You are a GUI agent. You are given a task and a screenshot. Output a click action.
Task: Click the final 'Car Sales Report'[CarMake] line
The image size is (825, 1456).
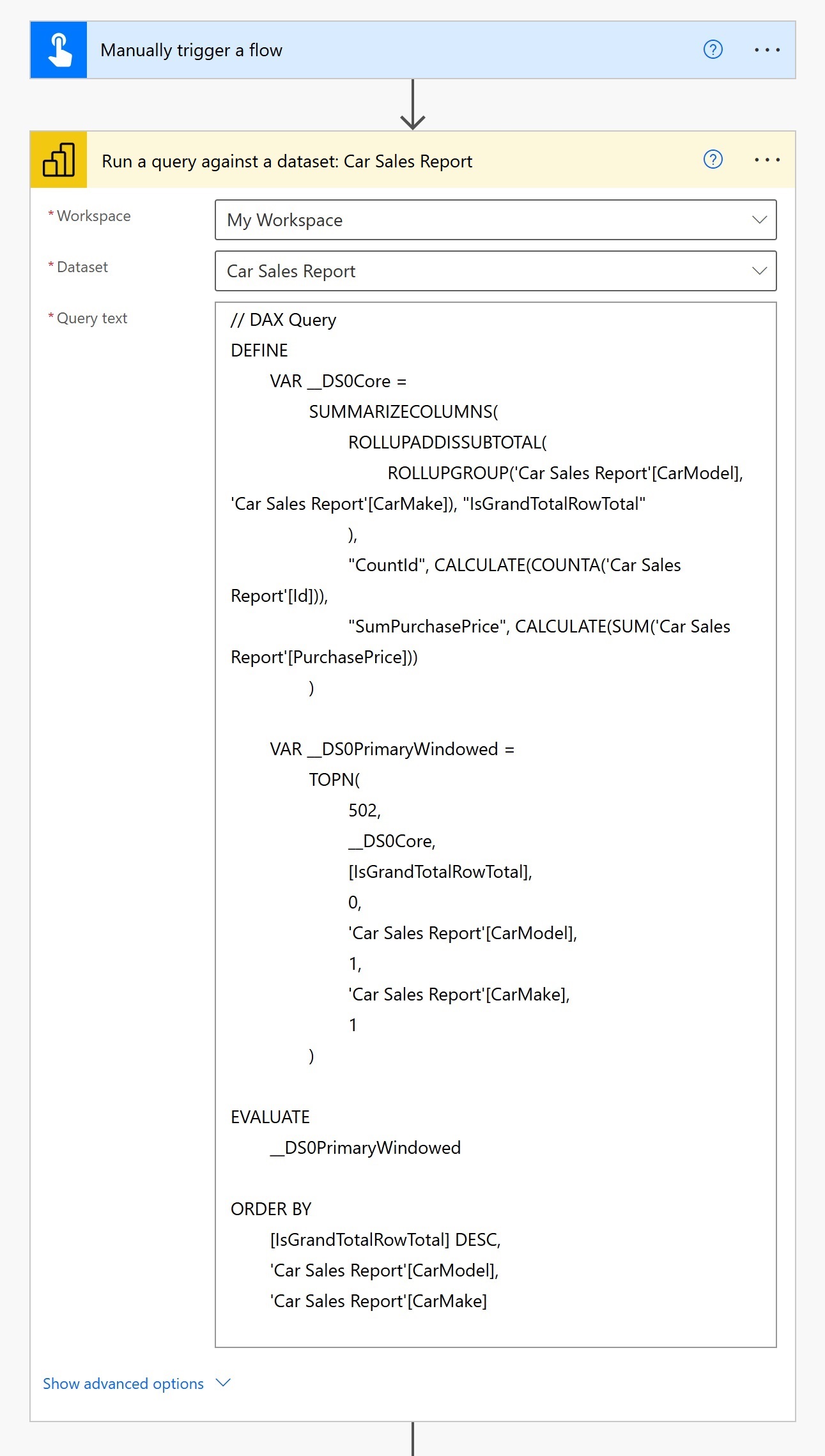point(378,1301)
